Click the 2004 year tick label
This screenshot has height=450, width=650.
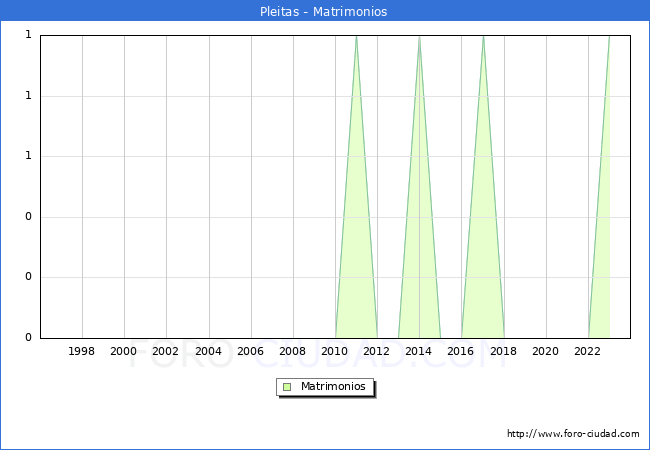point(208,351)
